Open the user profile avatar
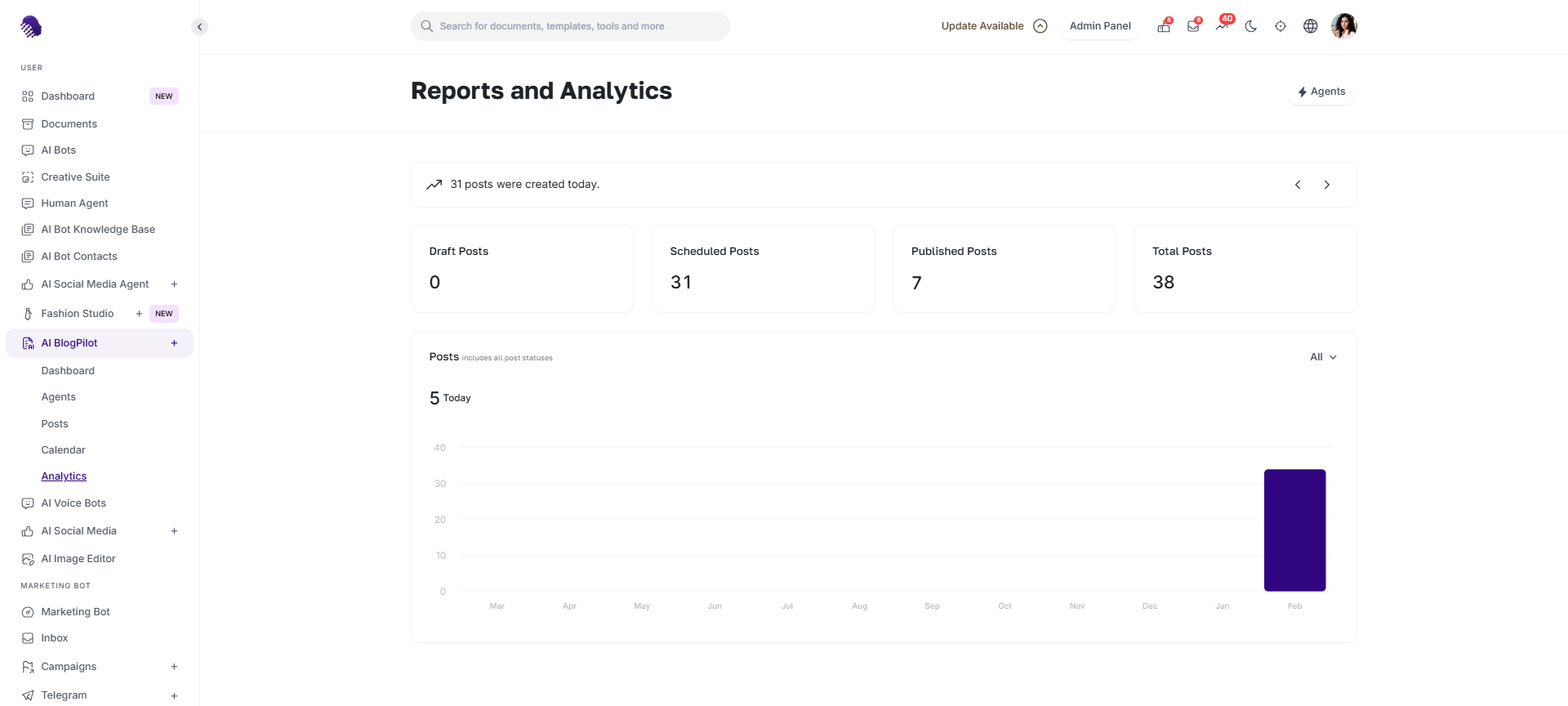 [x=1343, y=26]
